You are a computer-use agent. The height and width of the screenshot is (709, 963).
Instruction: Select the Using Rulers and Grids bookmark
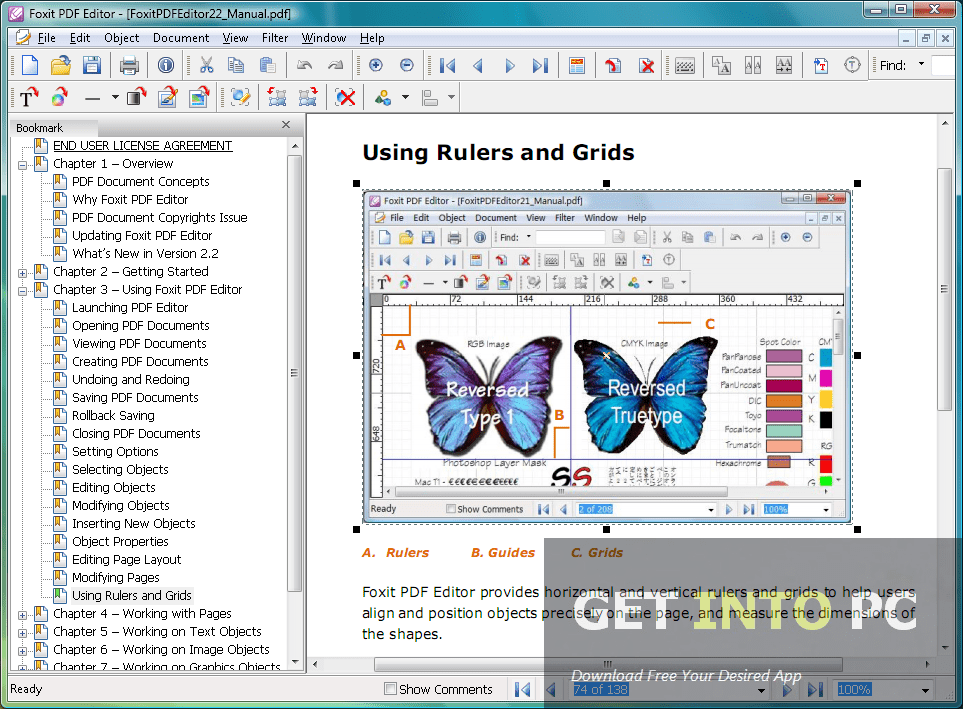131,595
